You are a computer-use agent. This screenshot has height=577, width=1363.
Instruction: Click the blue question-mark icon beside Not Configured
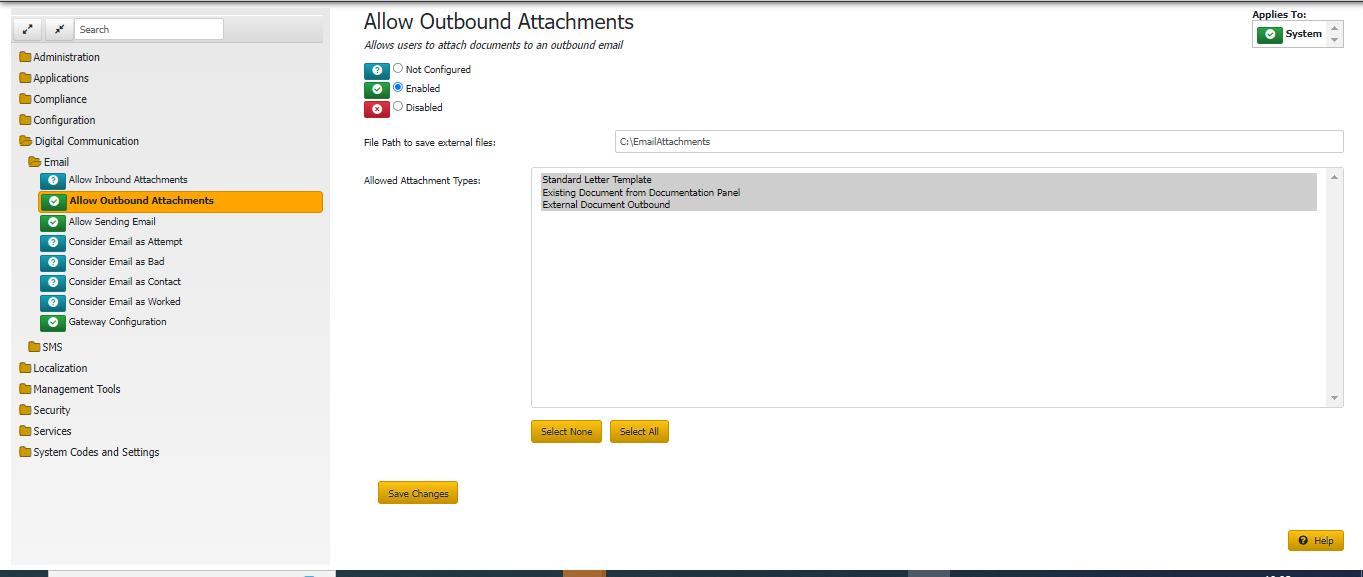[377, 70]
